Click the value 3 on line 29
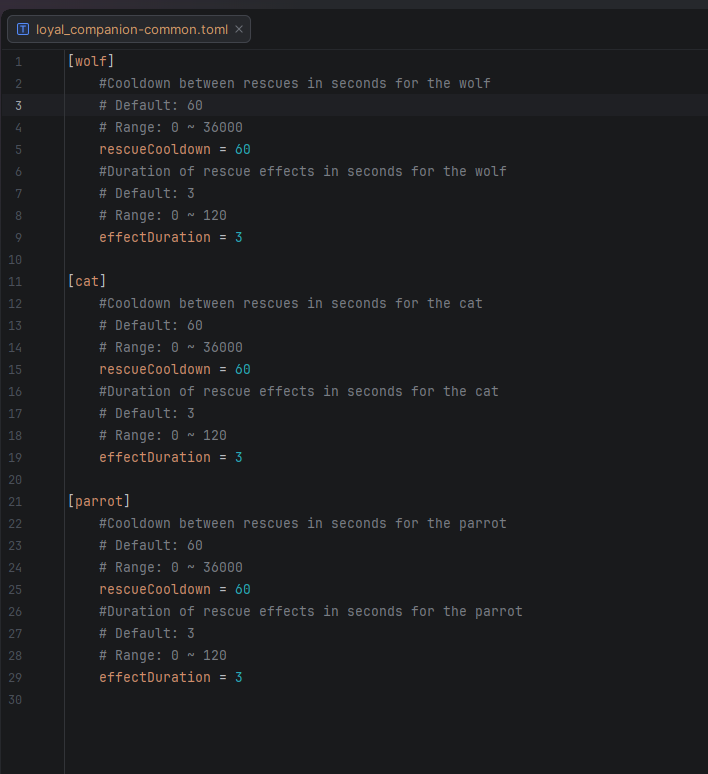The height and width of the screenshot is (774, 708). (238, 677)
